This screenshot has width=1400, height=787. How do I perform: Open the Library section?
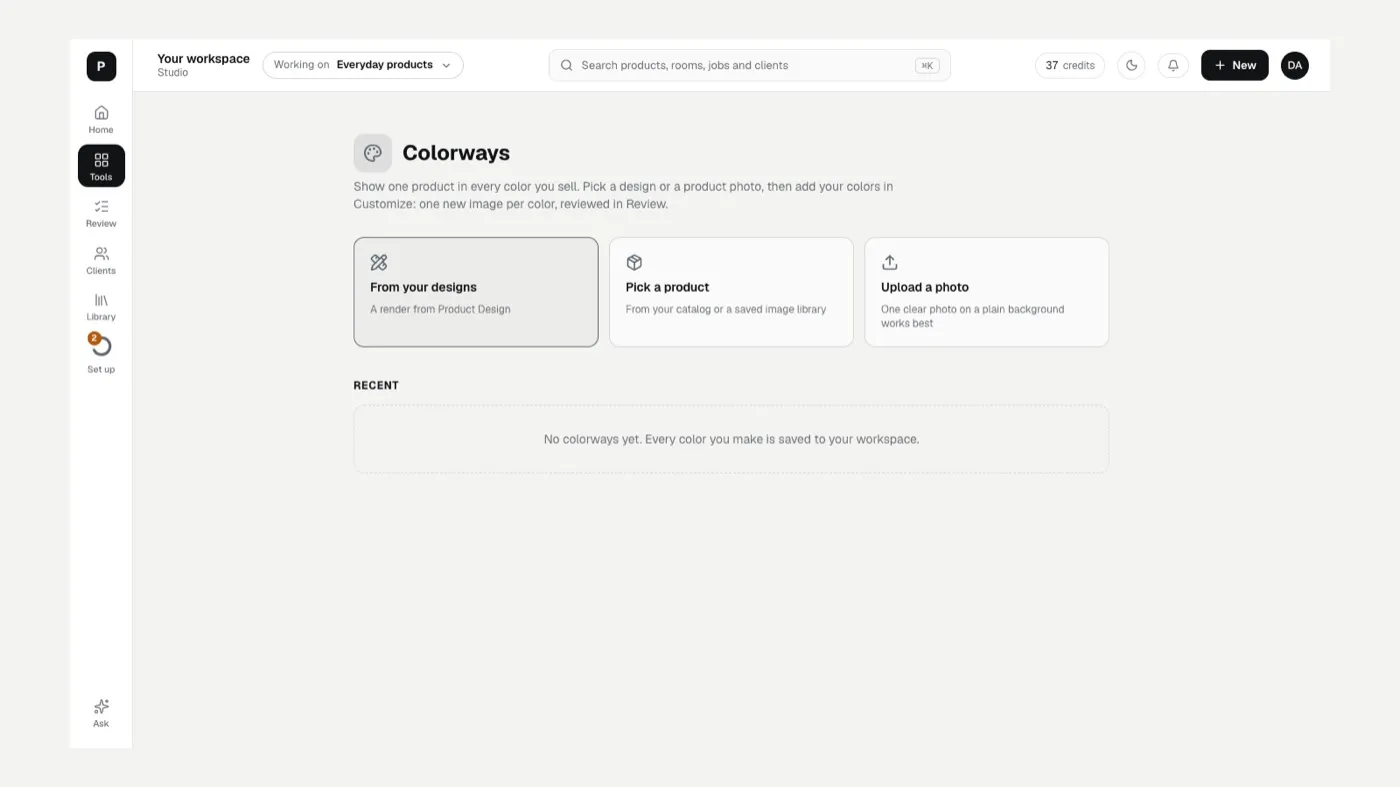coord(101,307)
